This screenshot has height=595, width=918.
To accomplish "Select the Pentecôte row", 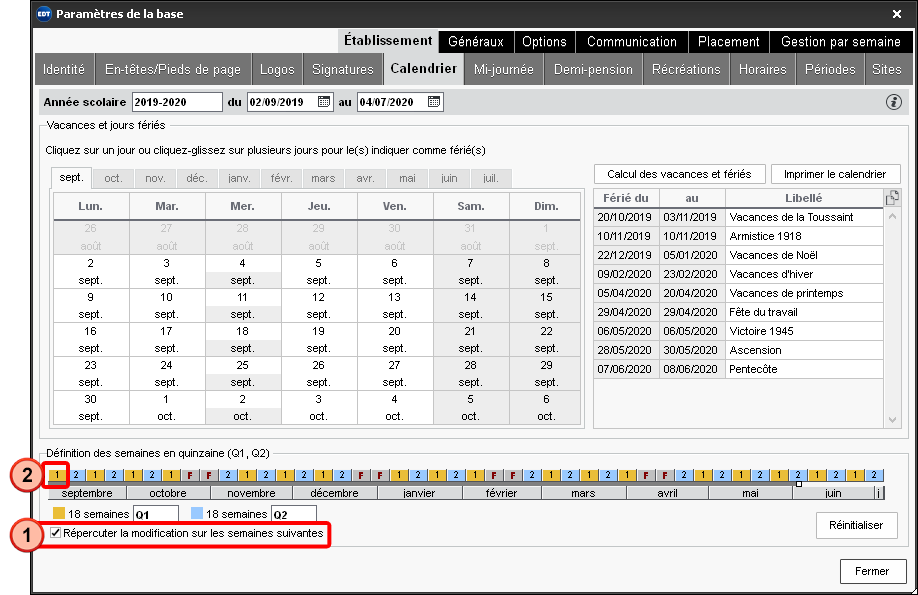I will [738, 370].
